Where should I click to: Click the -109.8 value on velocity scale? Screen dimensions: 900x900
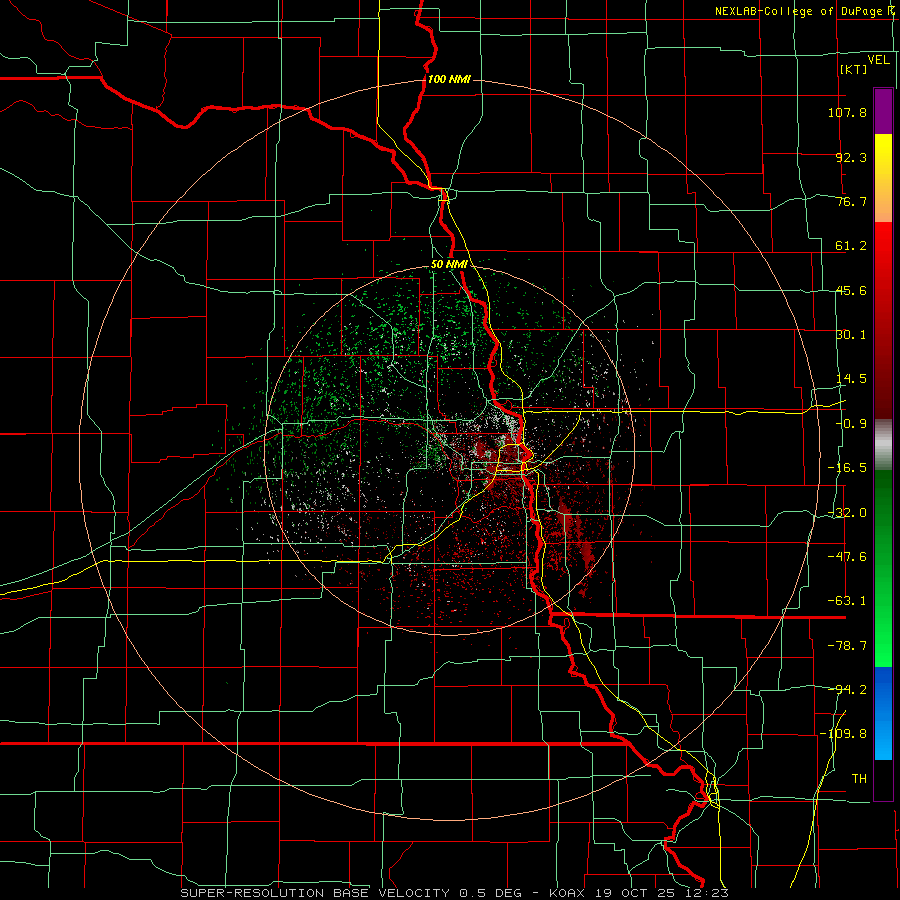(x=843, y=734)
